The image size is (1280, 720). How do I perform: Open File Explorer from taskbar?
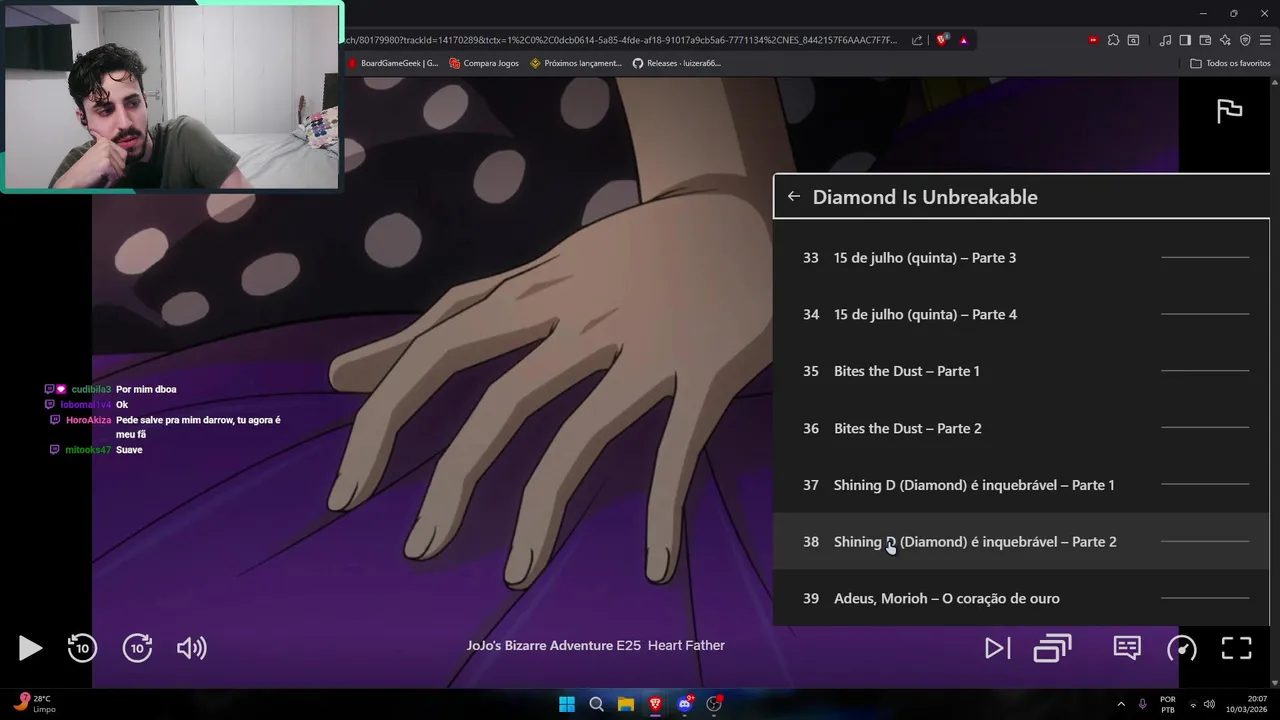[x=626, y=704]
